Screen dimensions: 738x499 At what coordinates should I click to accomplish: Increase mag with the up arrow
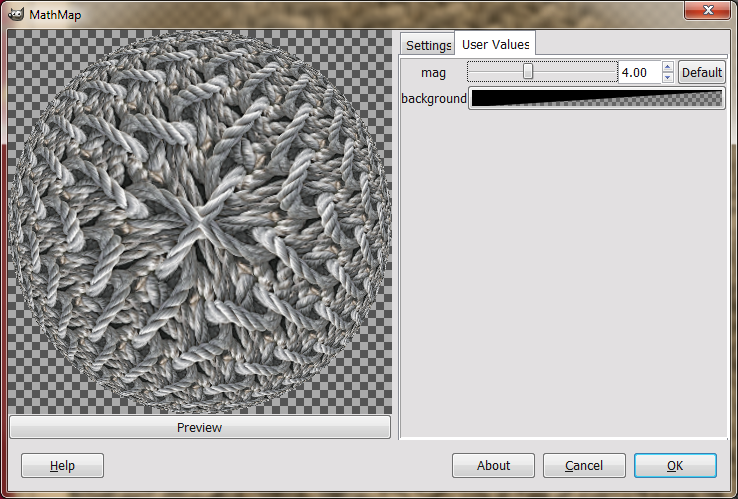[668, 67]
